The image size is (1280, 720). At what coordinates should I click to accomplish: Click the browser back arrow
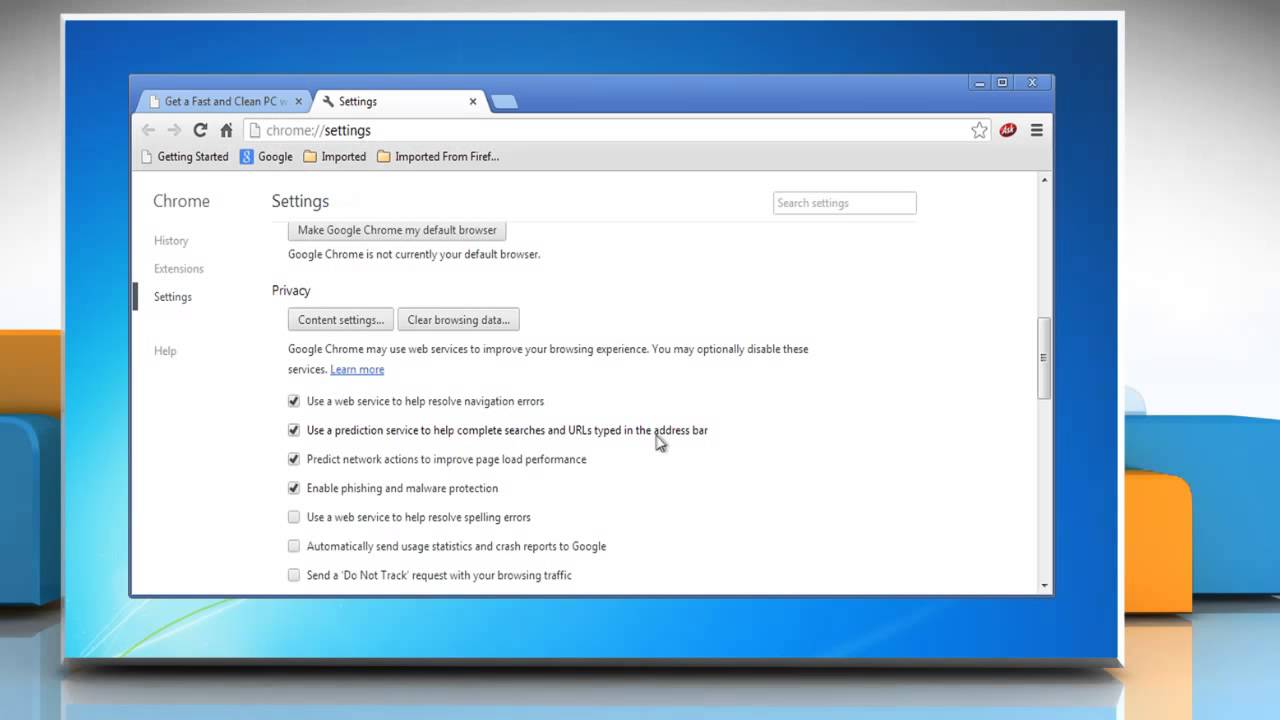[x=148, y=130]
